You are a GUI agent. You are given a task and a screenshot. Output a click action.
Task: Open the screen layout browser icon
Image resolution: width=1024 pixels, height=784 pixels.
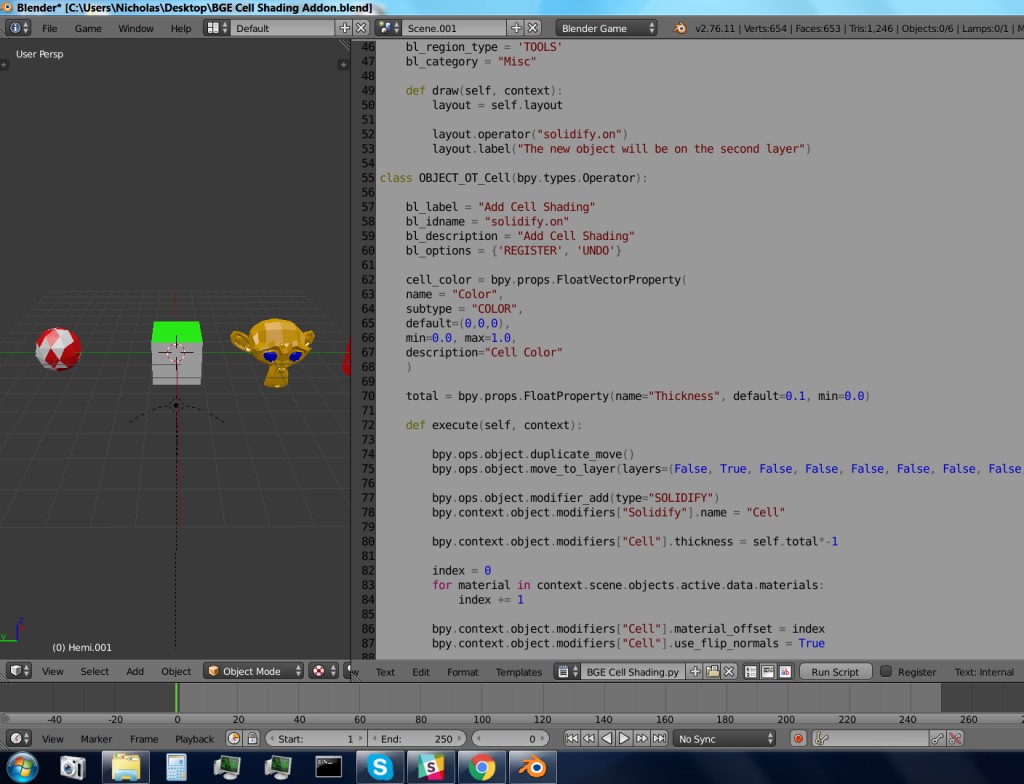pyautogui.click(x=217, y=28)
